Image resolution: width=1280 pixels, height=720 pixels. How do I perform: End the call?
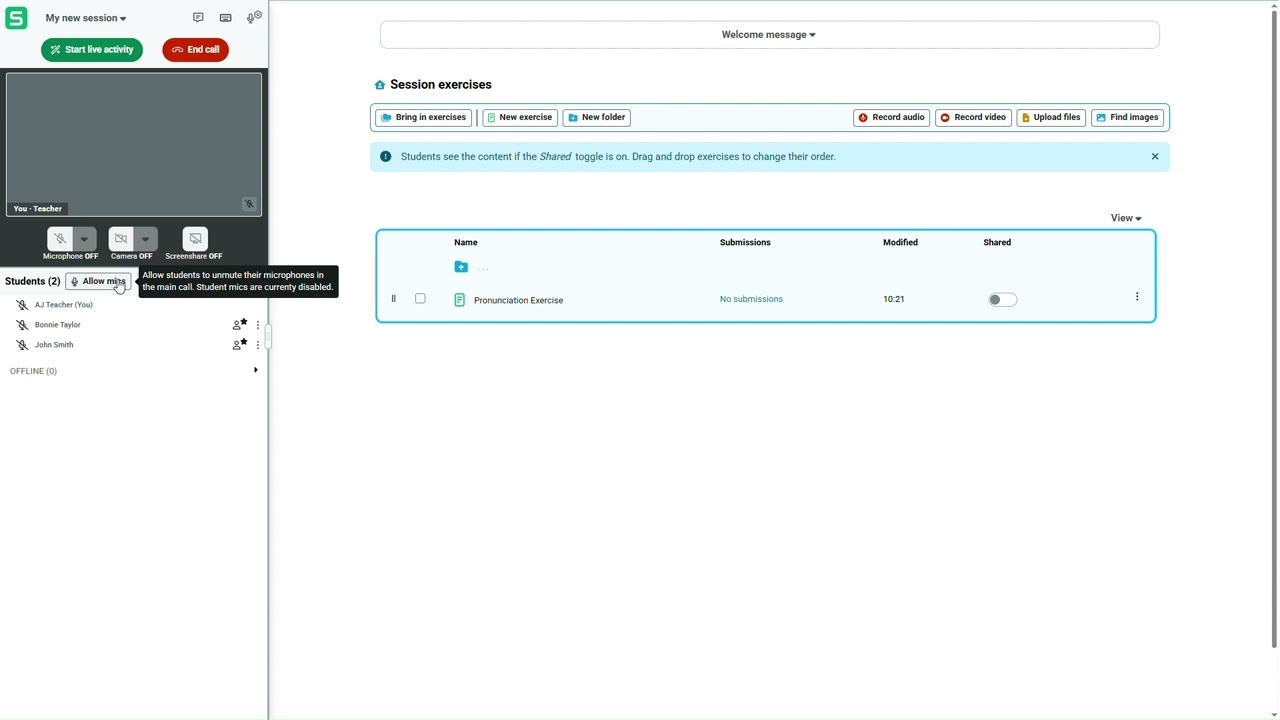[196, 50]
